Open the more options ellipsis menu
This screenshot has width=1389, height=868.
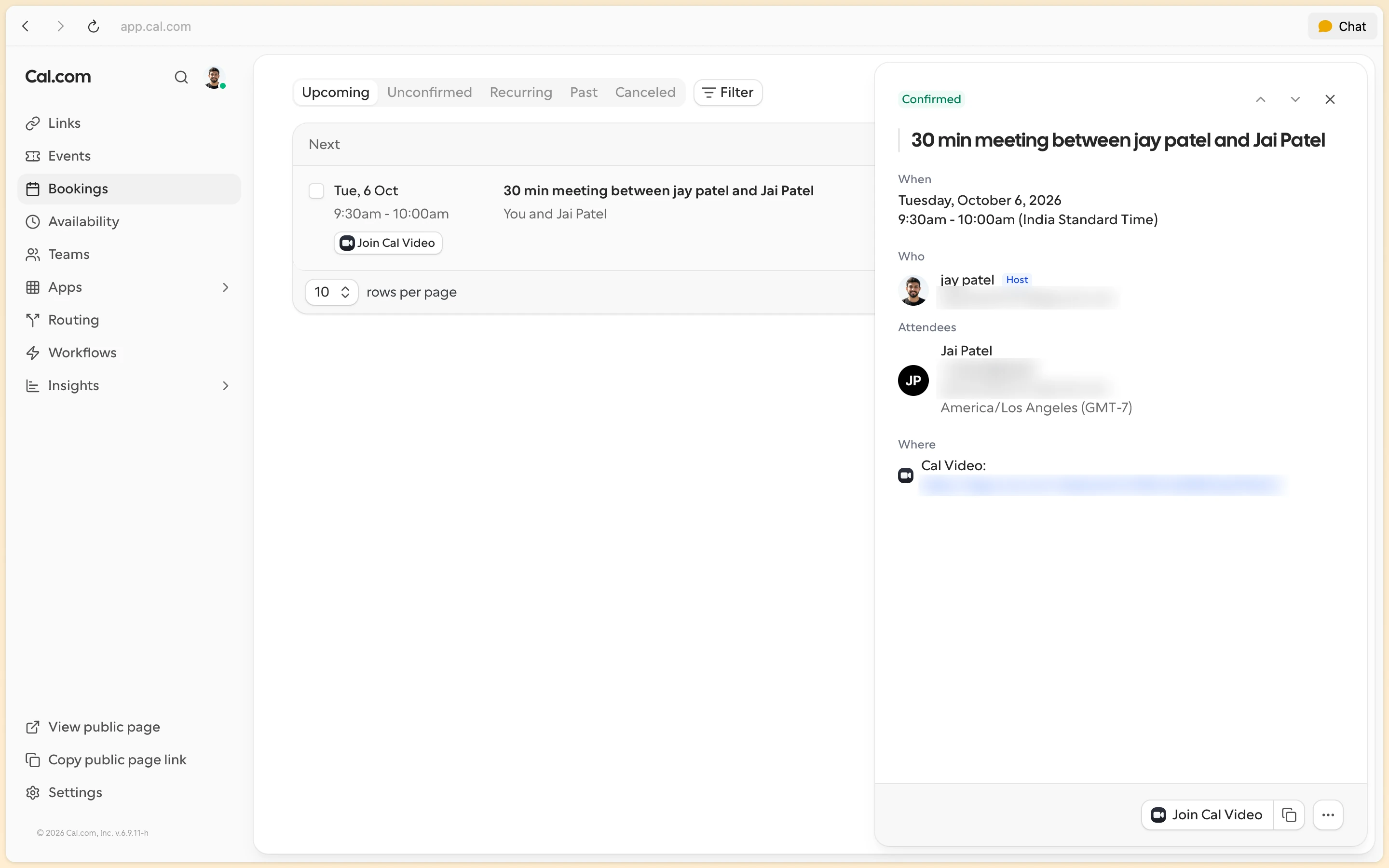click(1328, 814)
